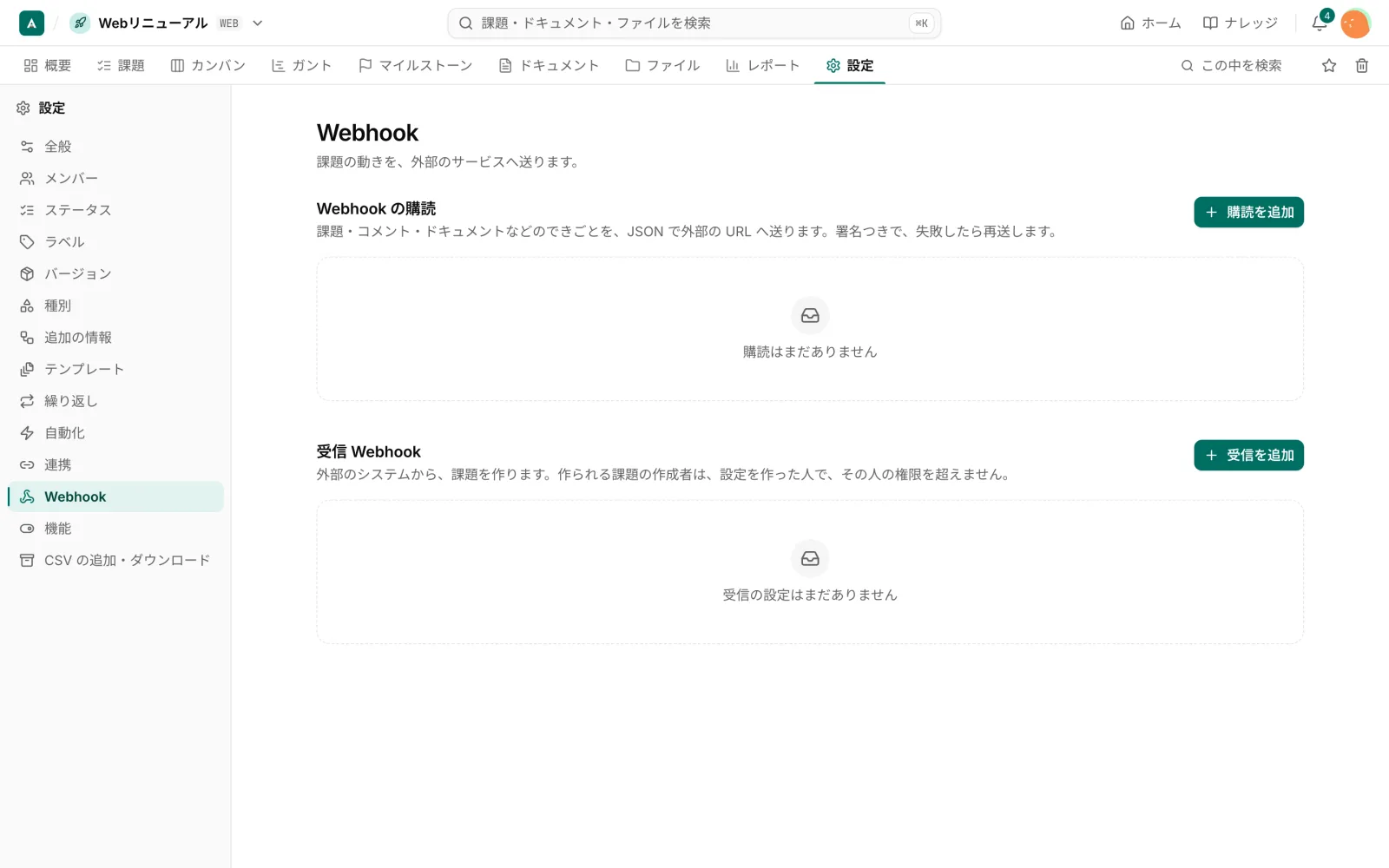Open 機能 settings

(115, 529)
